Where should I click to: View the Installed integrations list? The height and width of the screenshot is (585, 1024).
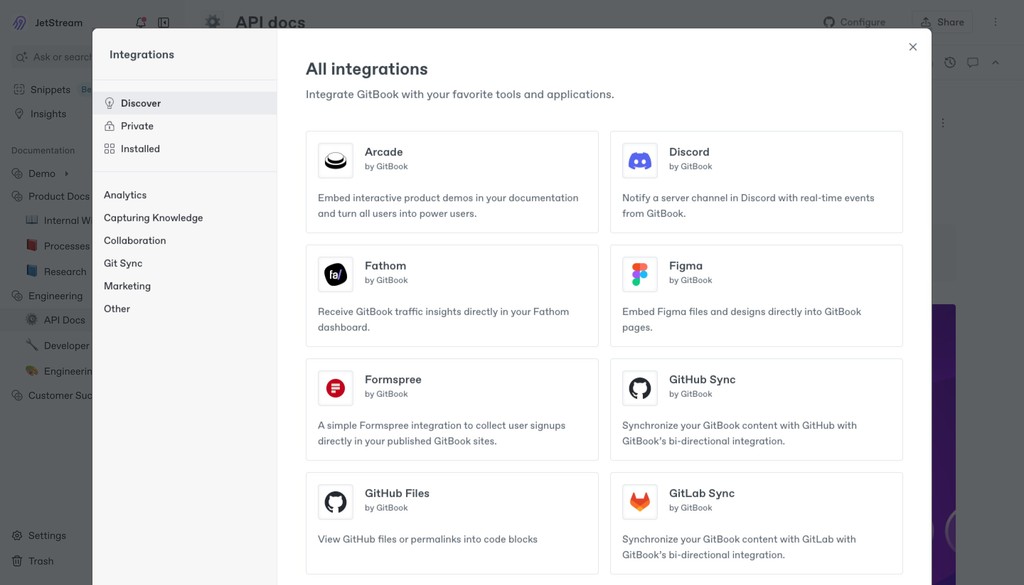[x=139, y=148]
